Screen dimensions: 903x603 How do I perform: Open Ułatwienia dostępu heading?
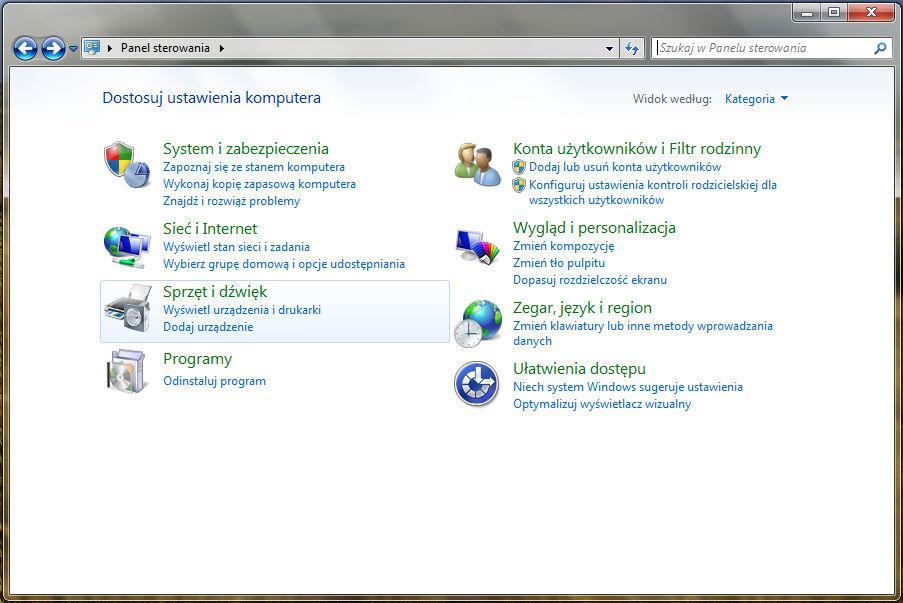579,369
